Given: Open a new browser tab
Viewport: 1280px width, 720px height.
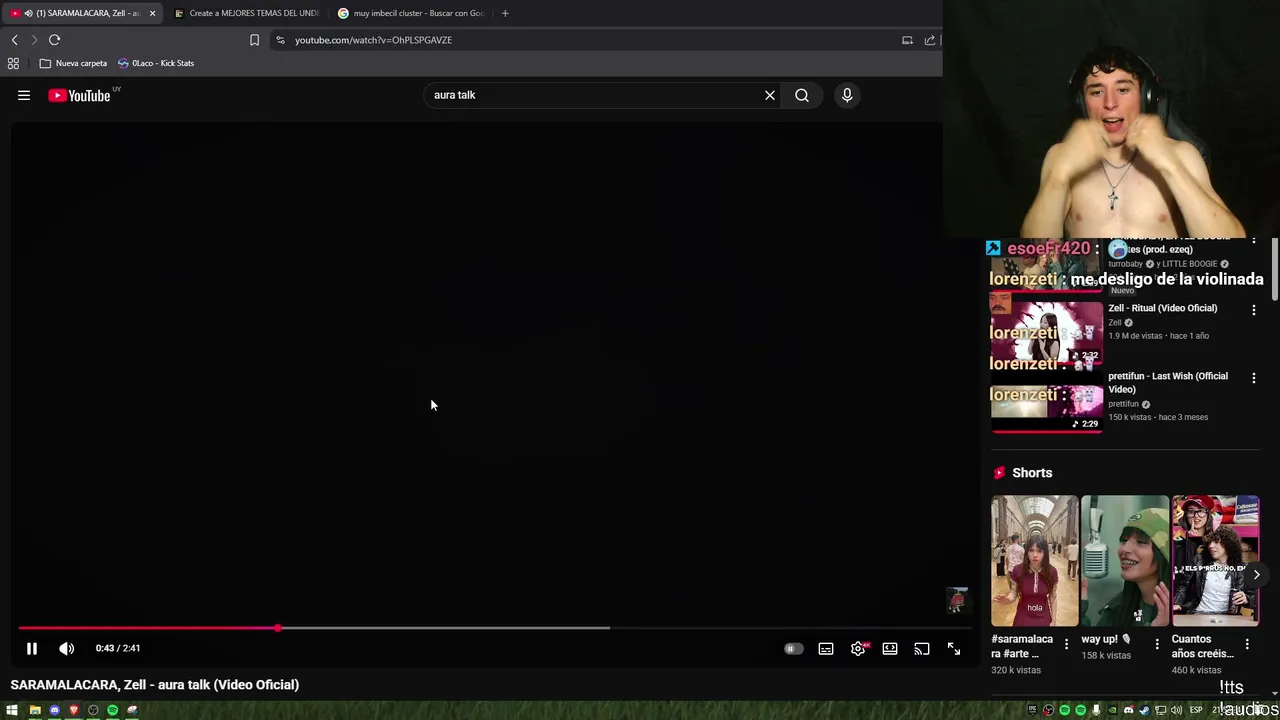Looking at the screenshot, I should click(505, 13).
